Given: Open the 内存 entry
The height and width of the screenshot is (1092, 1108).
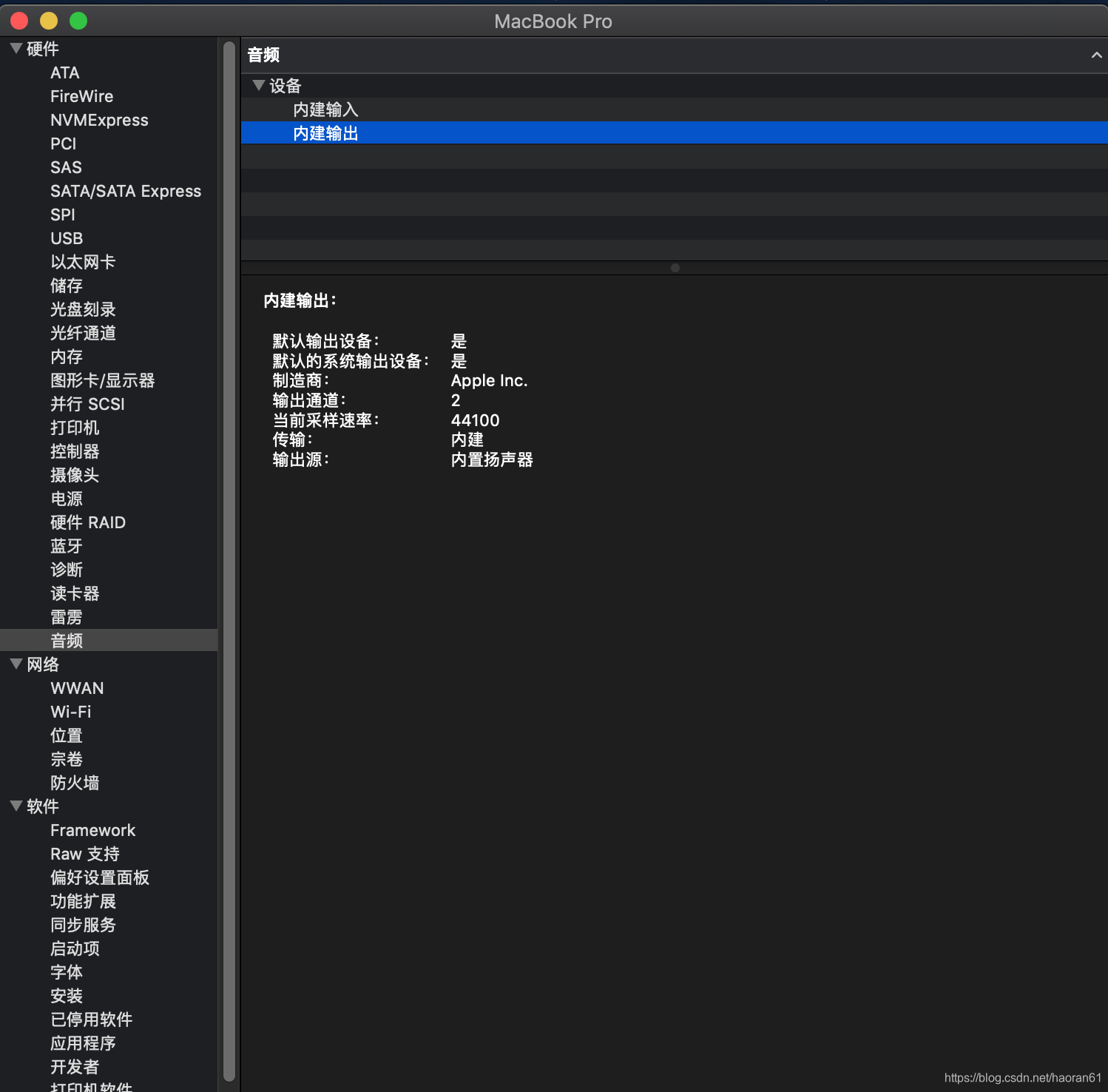Looking at the screenshot, I should coord(67,357).
